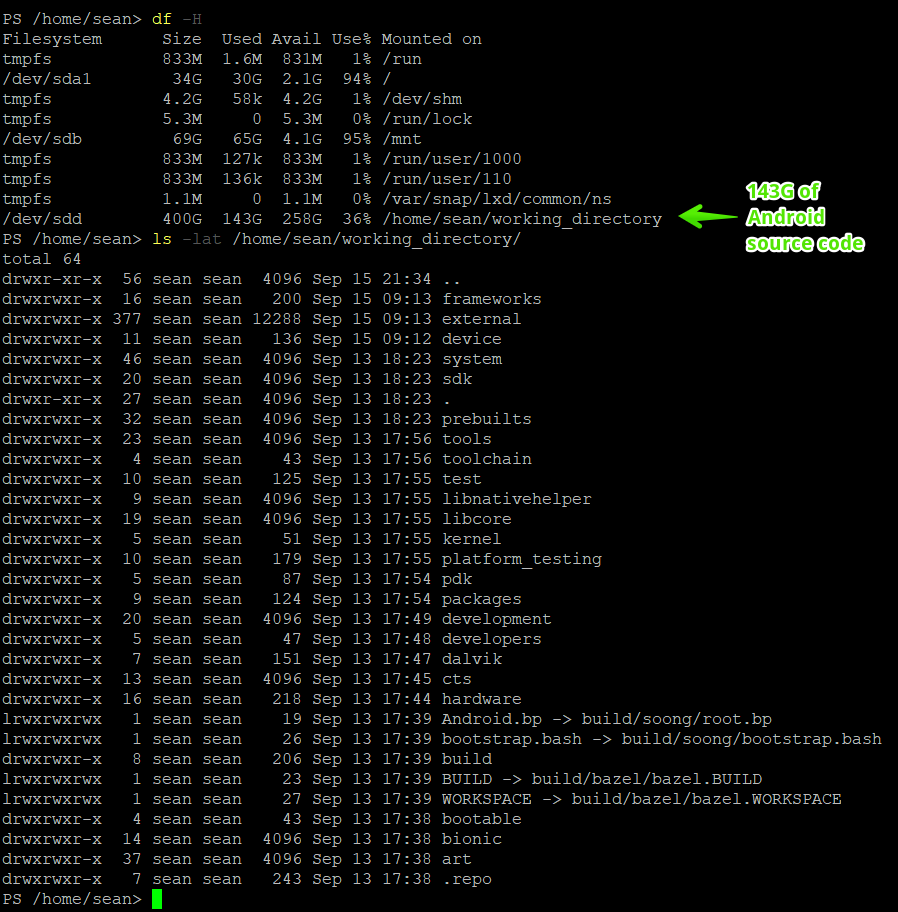
Task: Select '/home/sean/working_directory' mount path in df output
Action: coord(522,219)
